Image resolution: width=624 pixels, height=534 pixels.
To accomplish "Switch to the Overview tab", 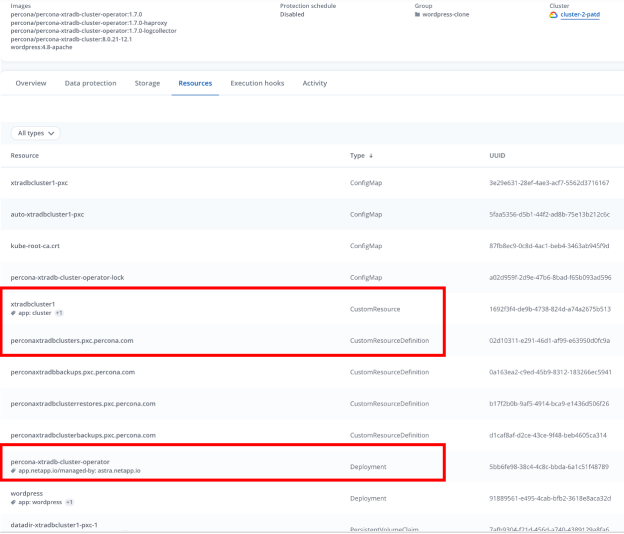I will click(x=31, y=83).
